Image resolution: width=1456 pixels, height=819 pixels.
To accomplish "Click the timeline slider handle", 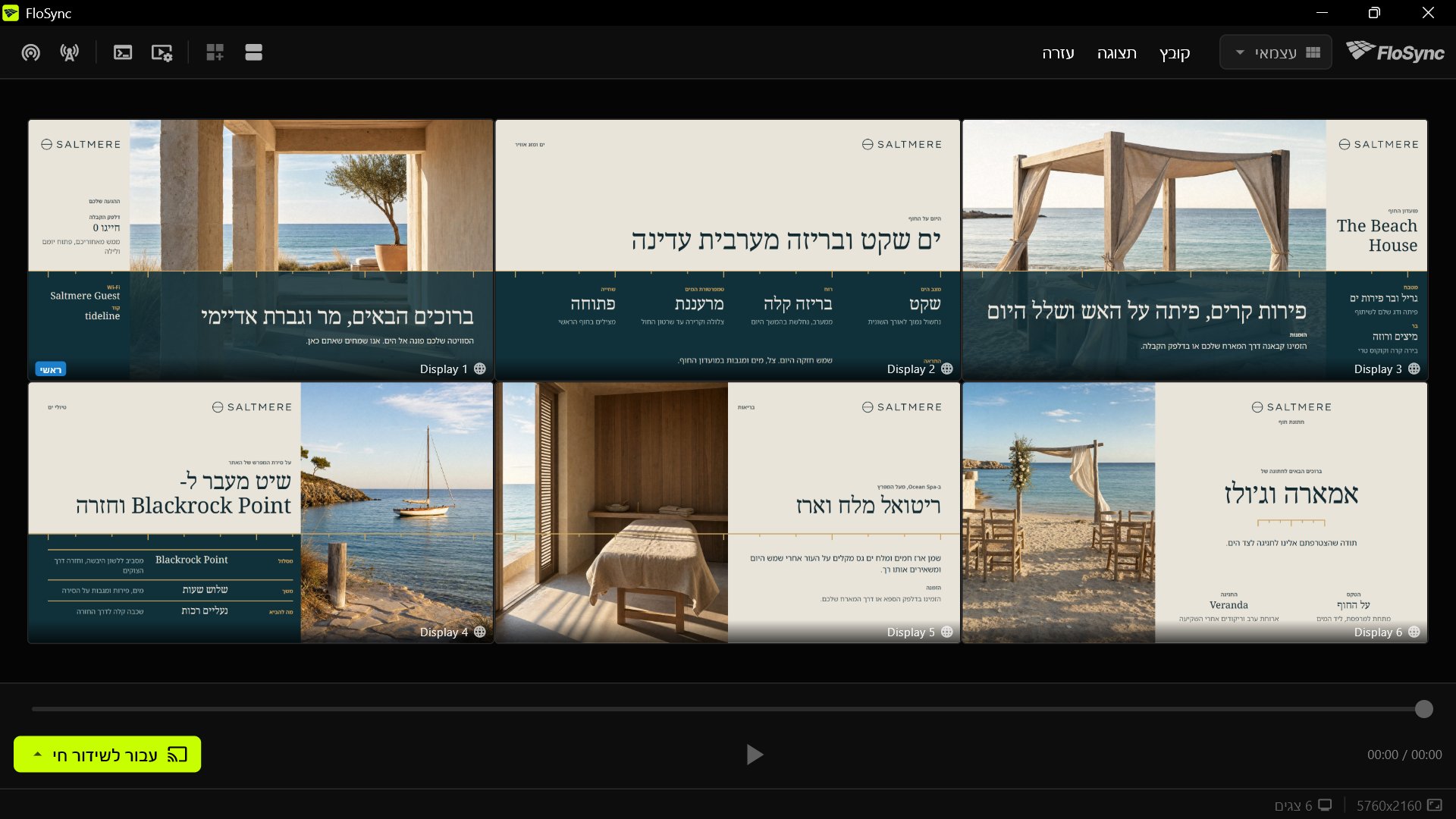I will pos(1424,709).
